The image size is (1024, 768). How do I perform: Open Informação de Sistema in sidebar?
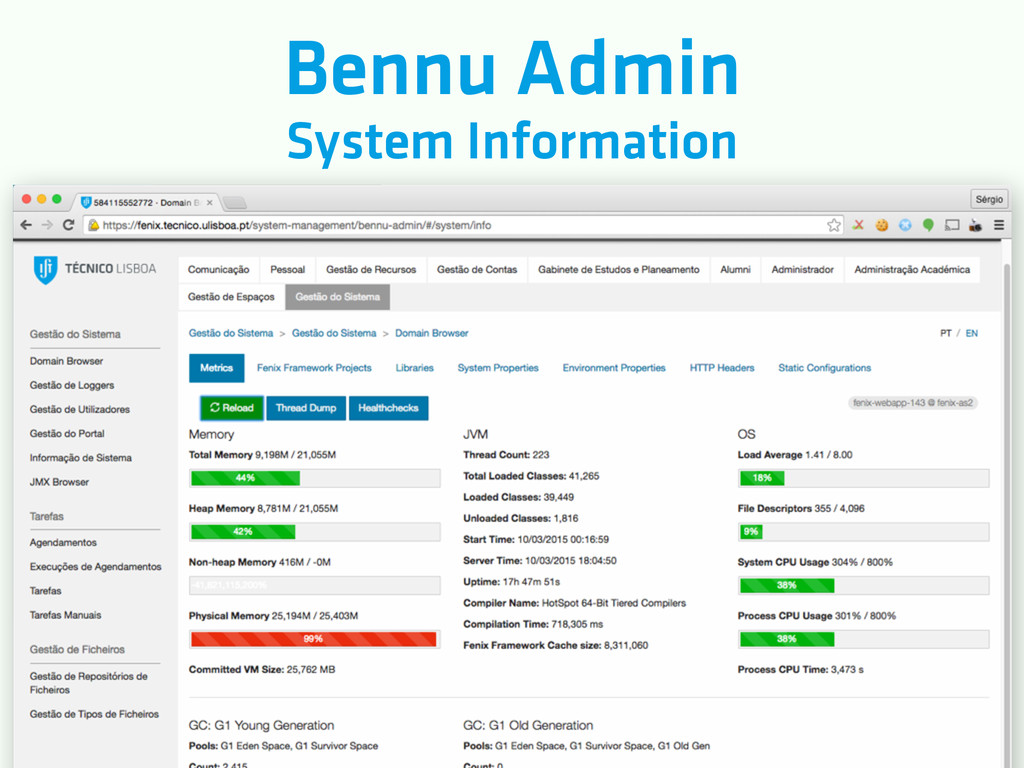pyautogui.click(x=81, y=458)
